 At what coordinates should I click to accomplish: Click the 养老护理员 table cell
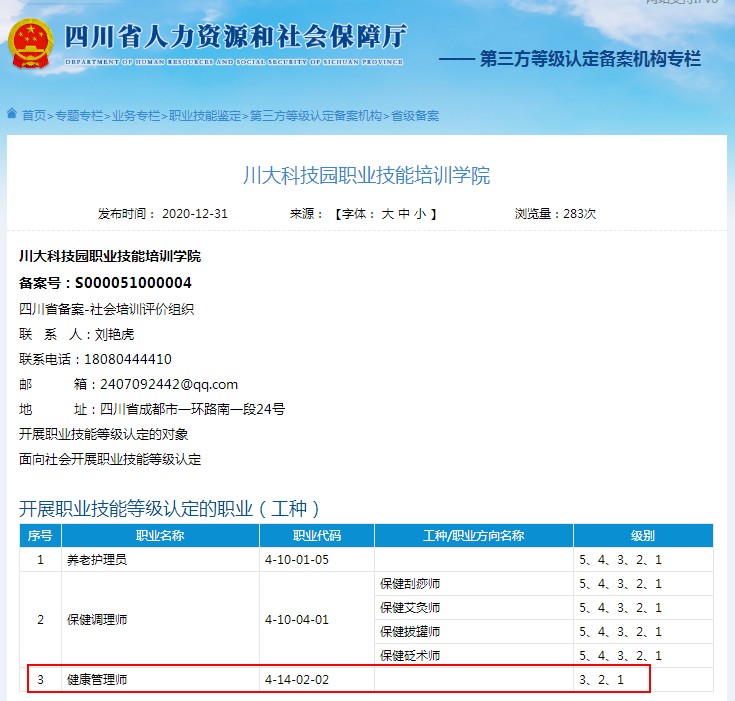97,560
